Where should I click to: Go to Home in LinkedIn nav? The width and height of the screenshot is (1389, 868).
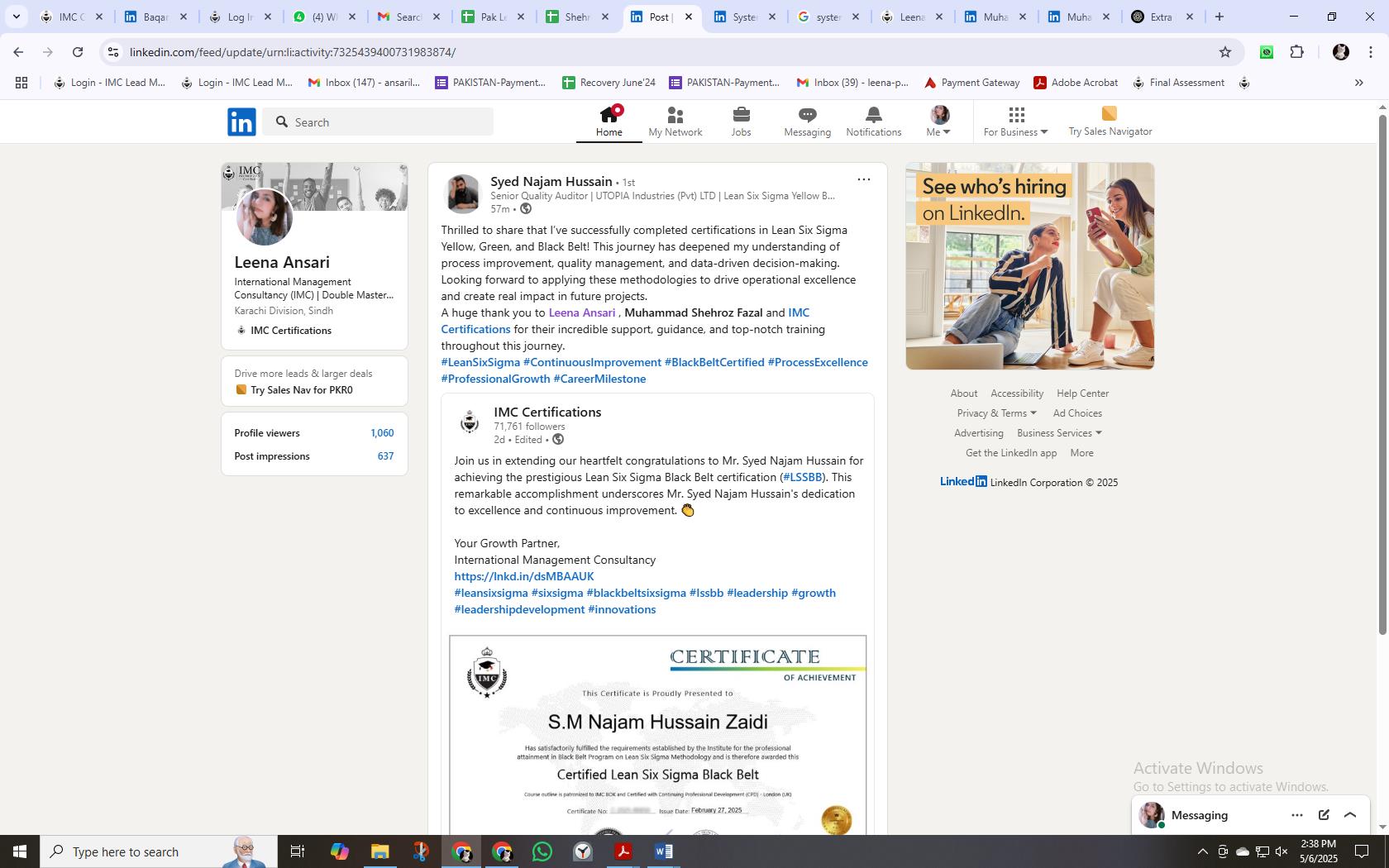609,122
